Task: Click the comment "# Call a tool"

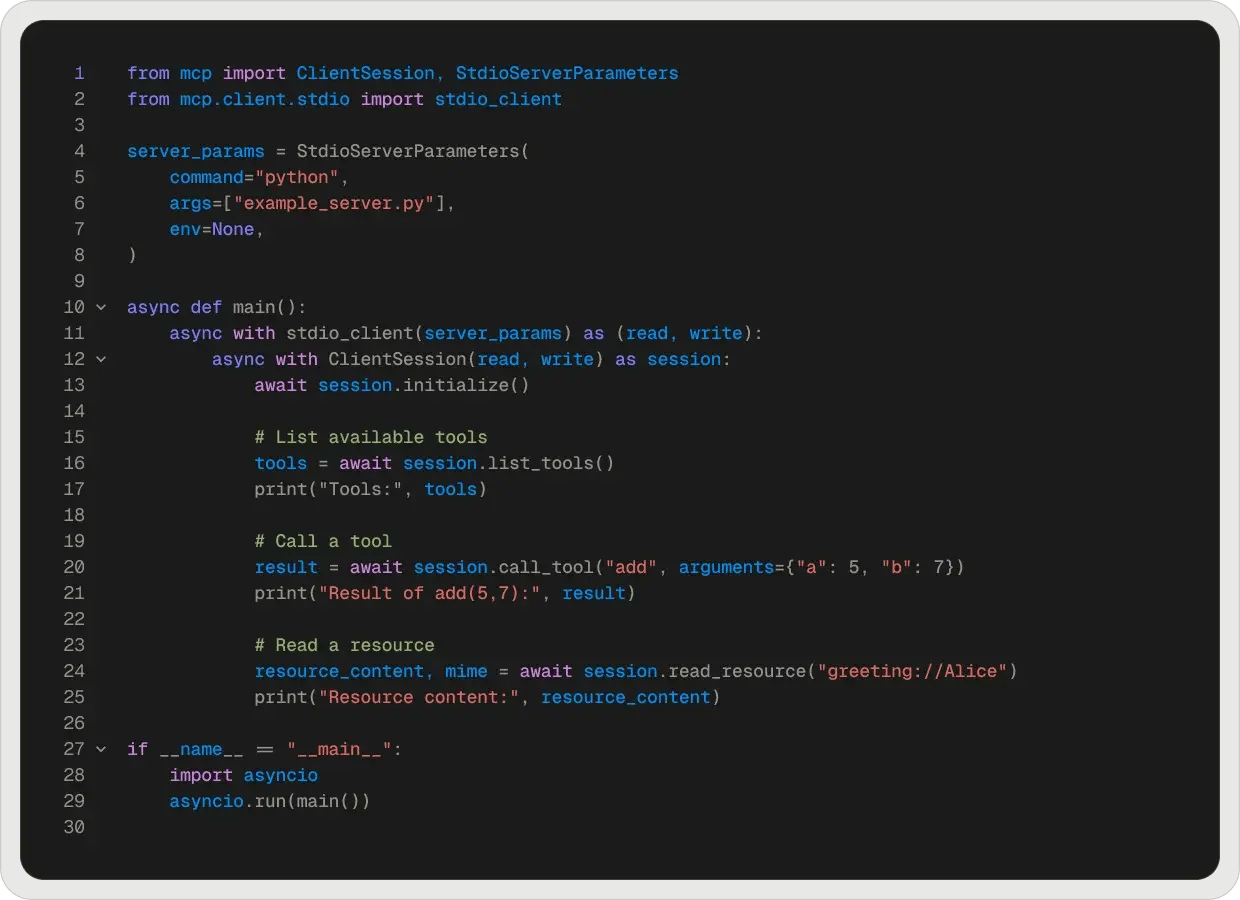Action: 323,541
